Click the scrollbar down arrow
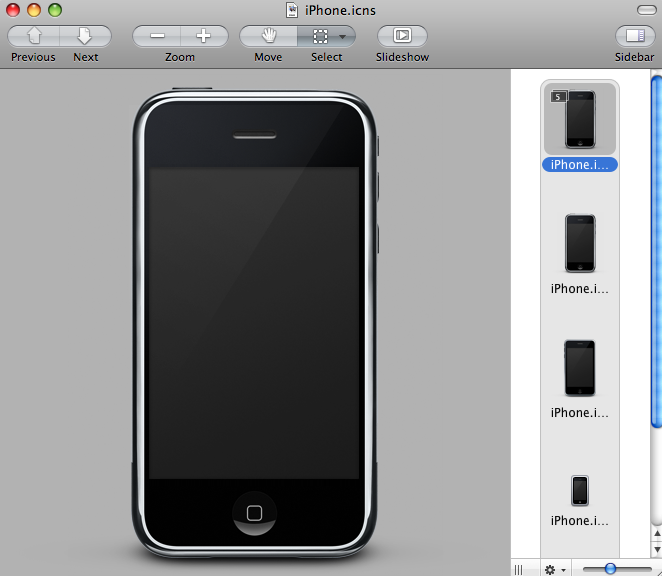This screenshot has height=576, width=662. point(657,549)
